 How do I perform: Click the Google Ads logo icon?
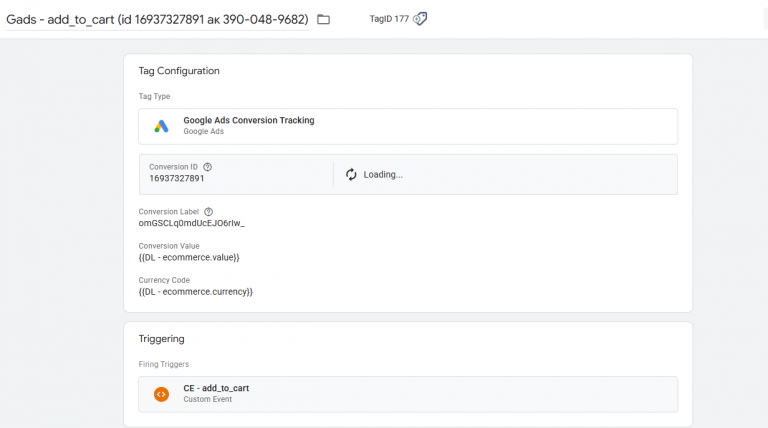(x=161, y=126)
